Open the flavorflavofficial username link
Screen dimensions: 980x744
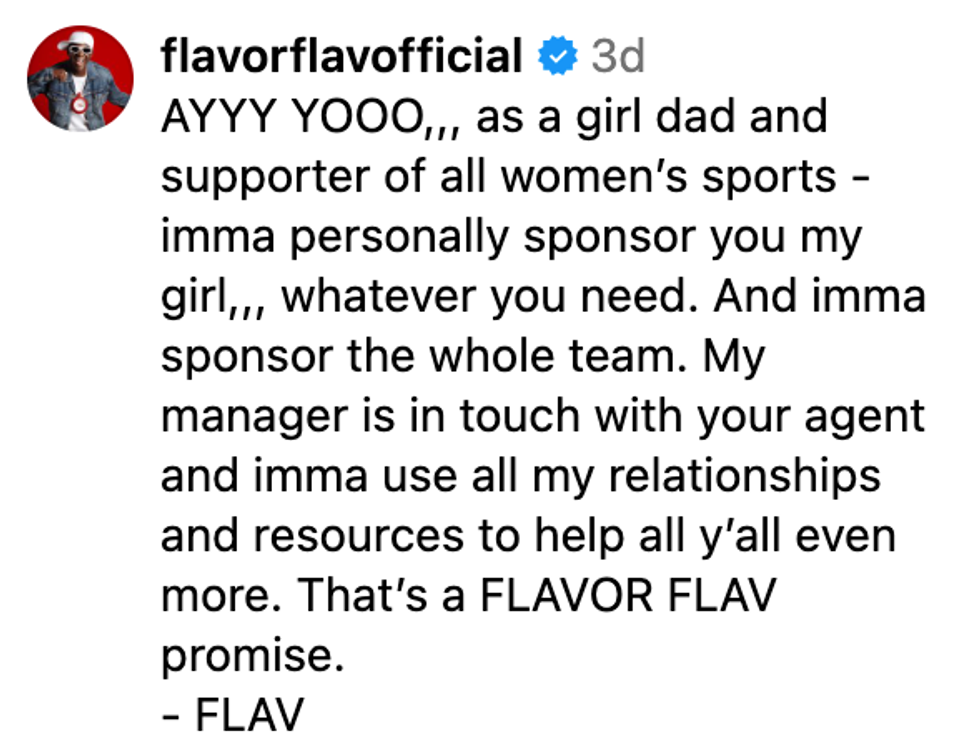click(341, 57)
